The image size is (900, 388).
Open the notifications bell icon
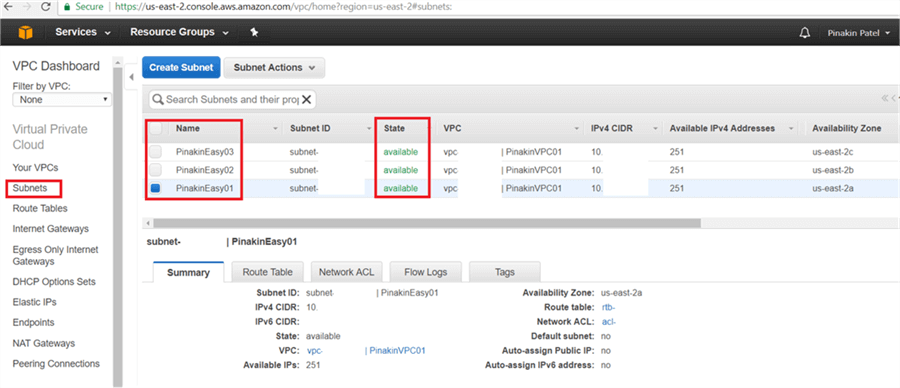(x=805, y=33)
